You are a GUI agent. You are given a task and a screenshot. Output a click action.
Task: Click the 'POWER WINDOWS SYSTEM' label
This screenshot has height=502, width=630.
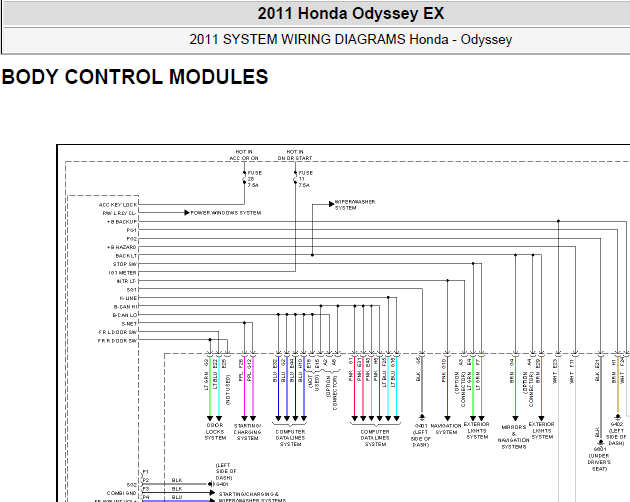(x=226, y=213)
